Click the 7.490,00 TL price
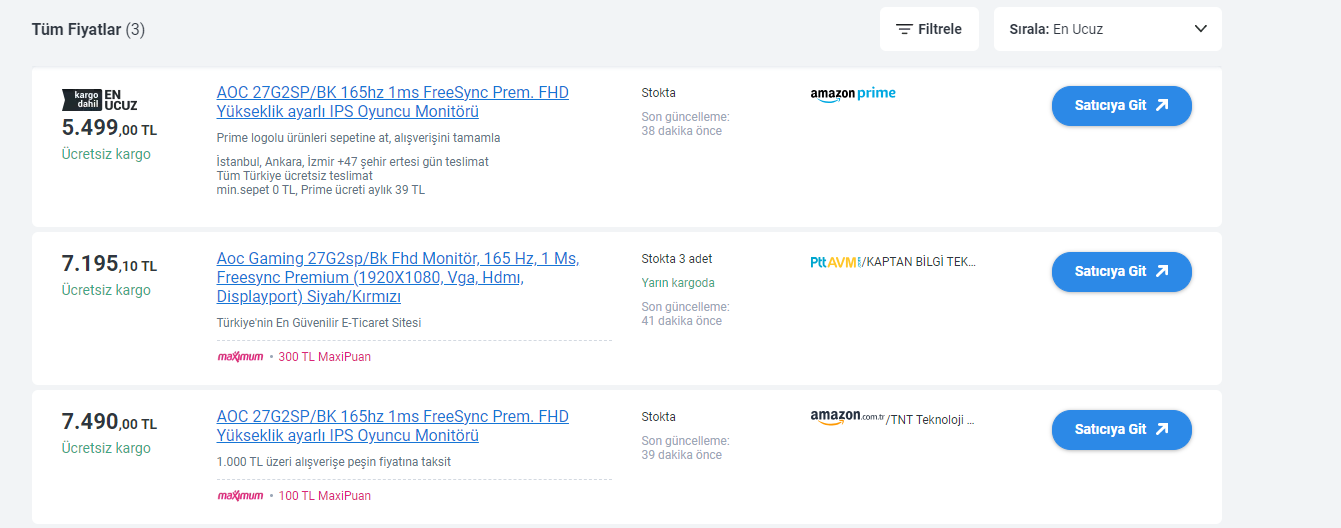Image resolution: width=1341 pixels, height=528 pixels. [x=109, y=423]
